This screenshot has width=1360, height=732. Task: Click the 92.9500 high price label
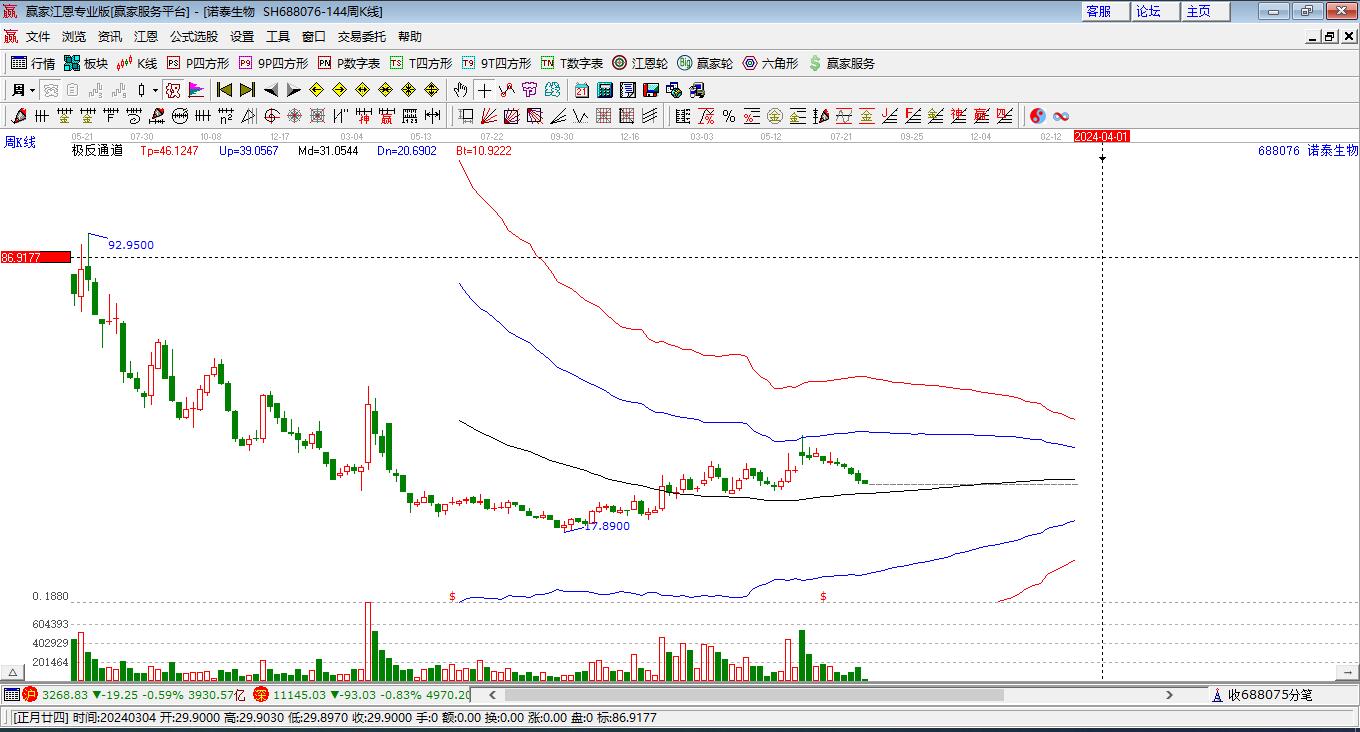tap(131, 245)
